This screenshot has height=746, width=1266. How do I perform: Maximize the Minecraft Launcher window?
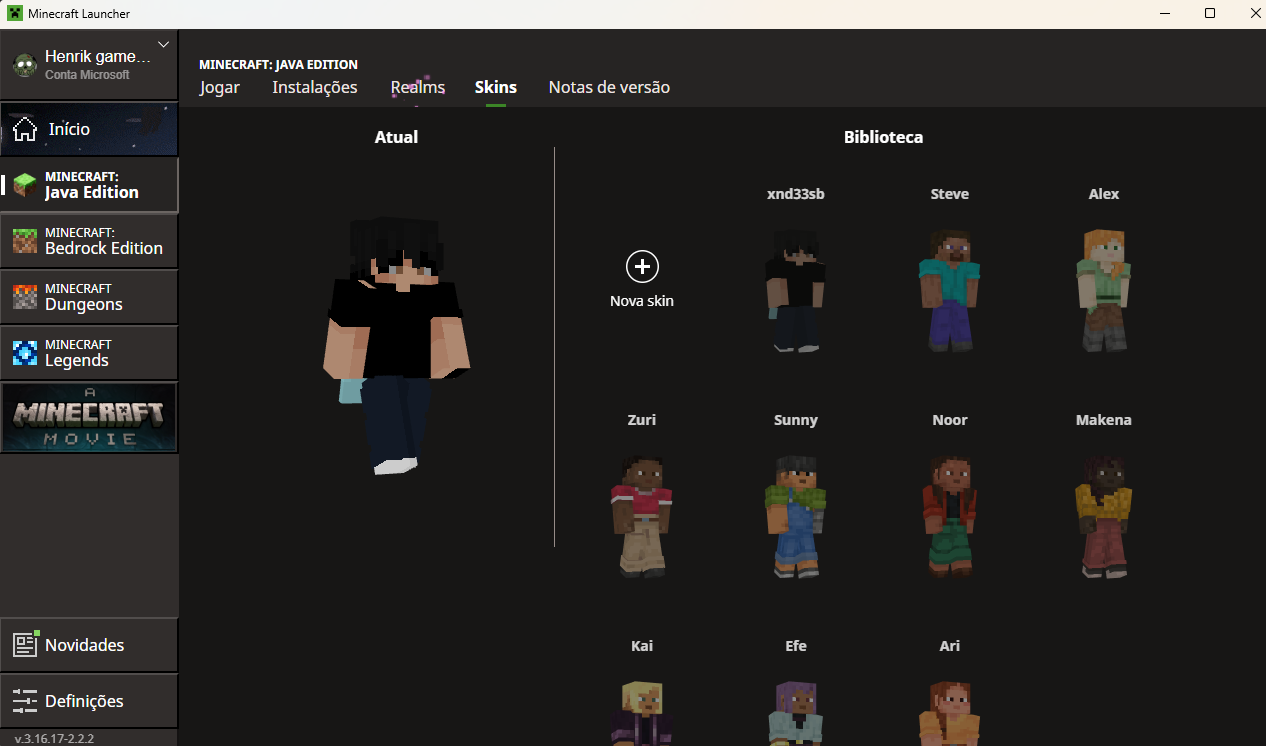coord(1210,13)
